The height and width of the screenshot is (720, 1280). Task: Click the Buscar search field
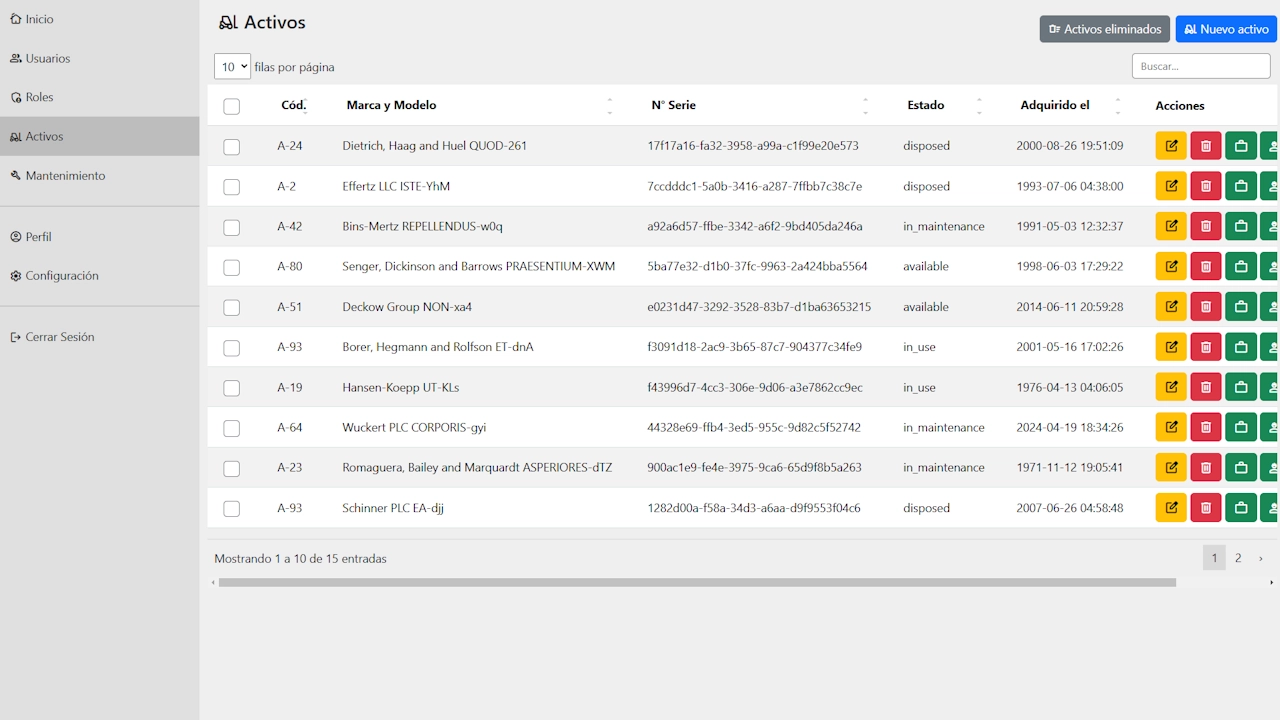pos(1200,66)
